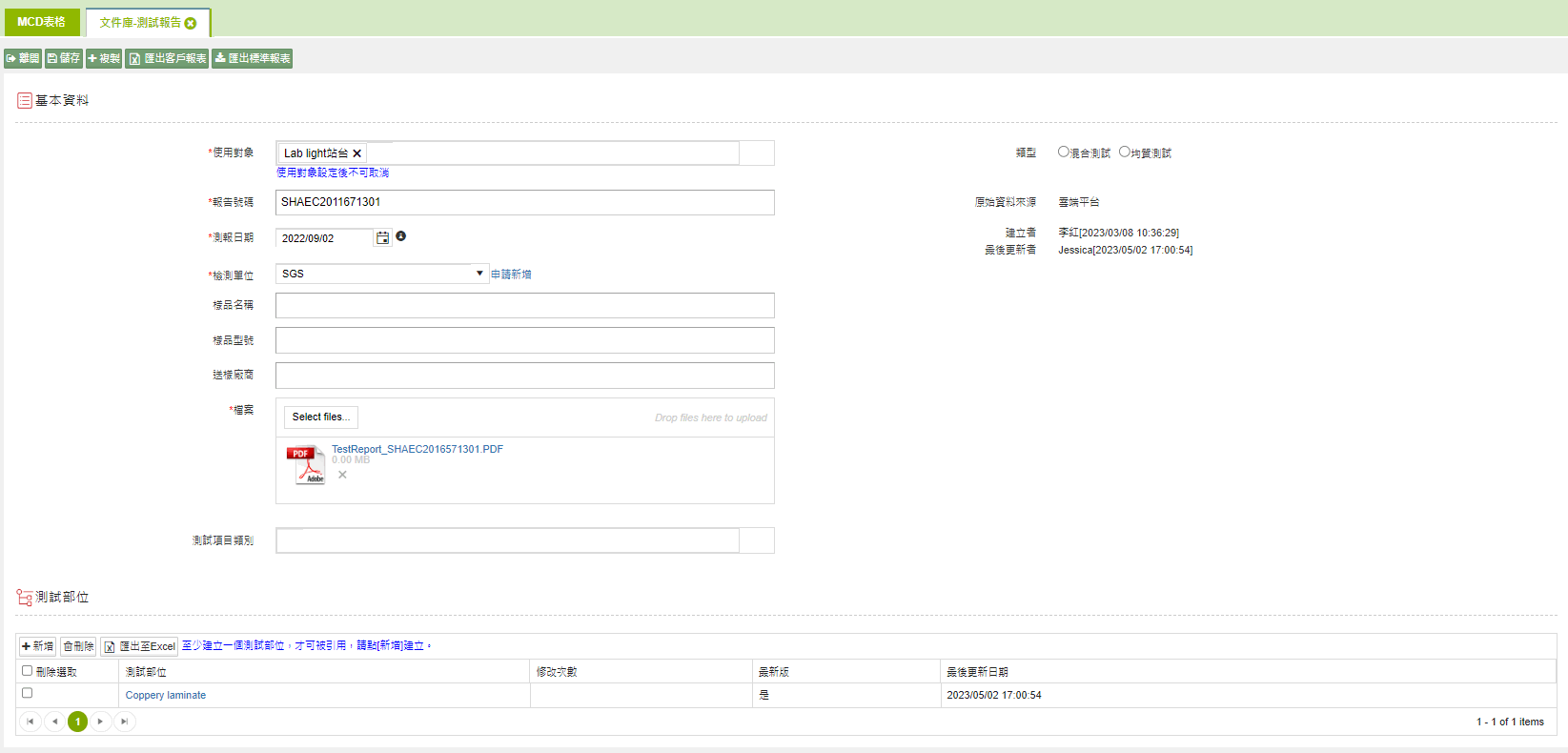Click the 測試部位 column header

click(324, 671)
